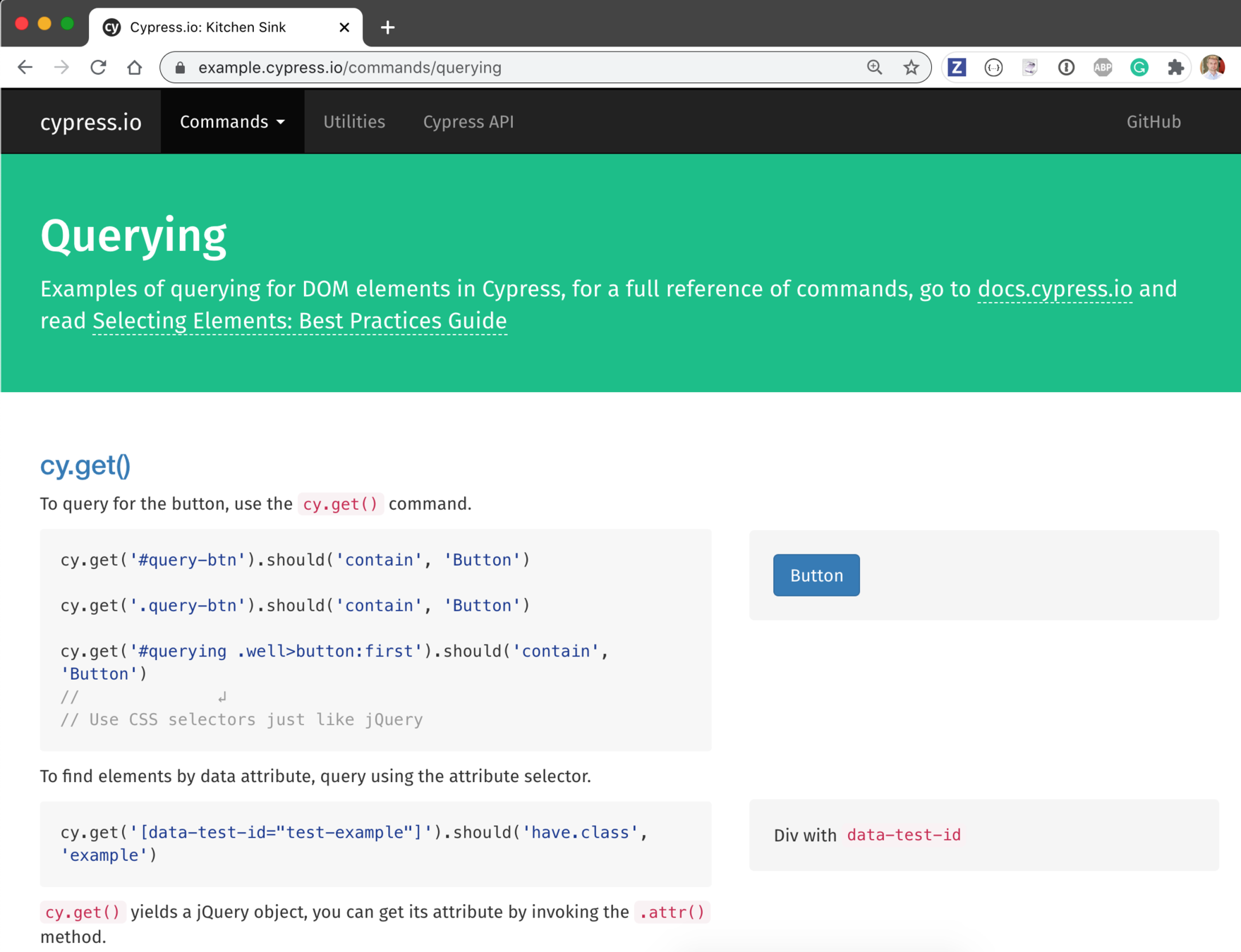Open the Utilities nav item
1241x952 pixels.
[354, 122]
